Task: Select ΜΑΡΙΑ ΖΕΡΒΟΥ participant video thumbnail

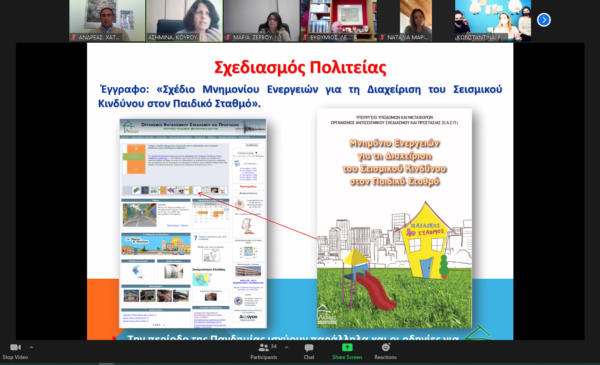Action: tap(261, 21)
